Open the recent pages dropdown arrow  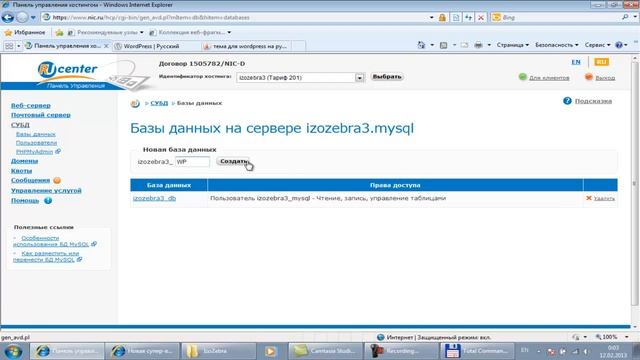[x=33, y=18]
